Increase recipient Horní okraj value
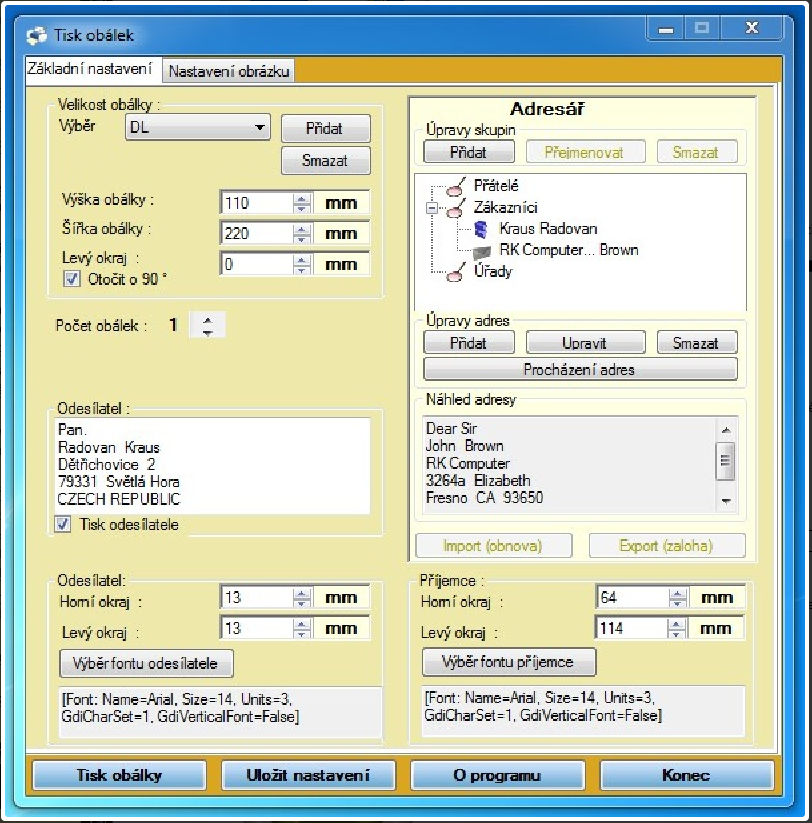 [678, 593]
